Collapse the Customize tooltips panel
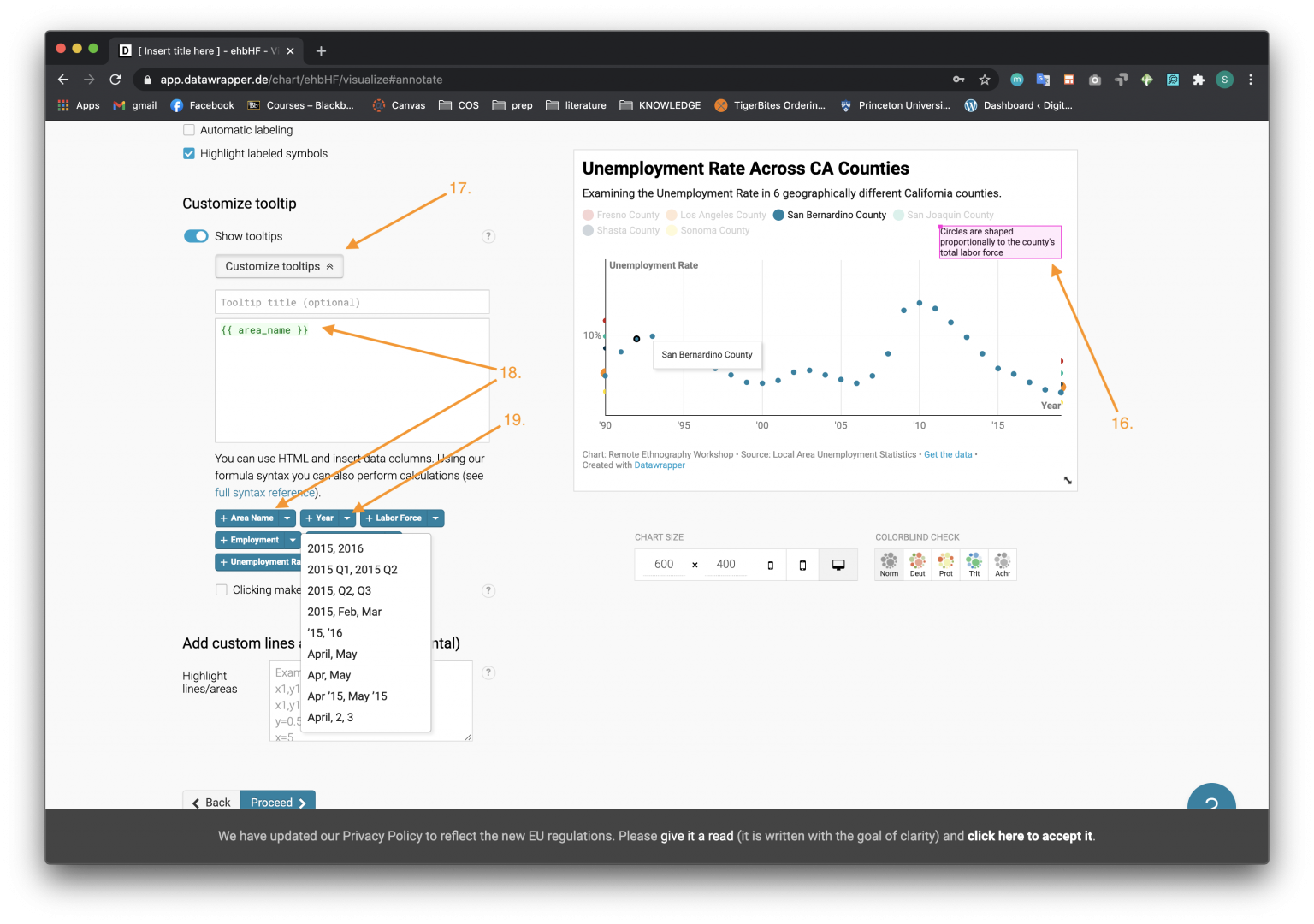Viewport: 1314px width, 924px height. click(279, 266)
